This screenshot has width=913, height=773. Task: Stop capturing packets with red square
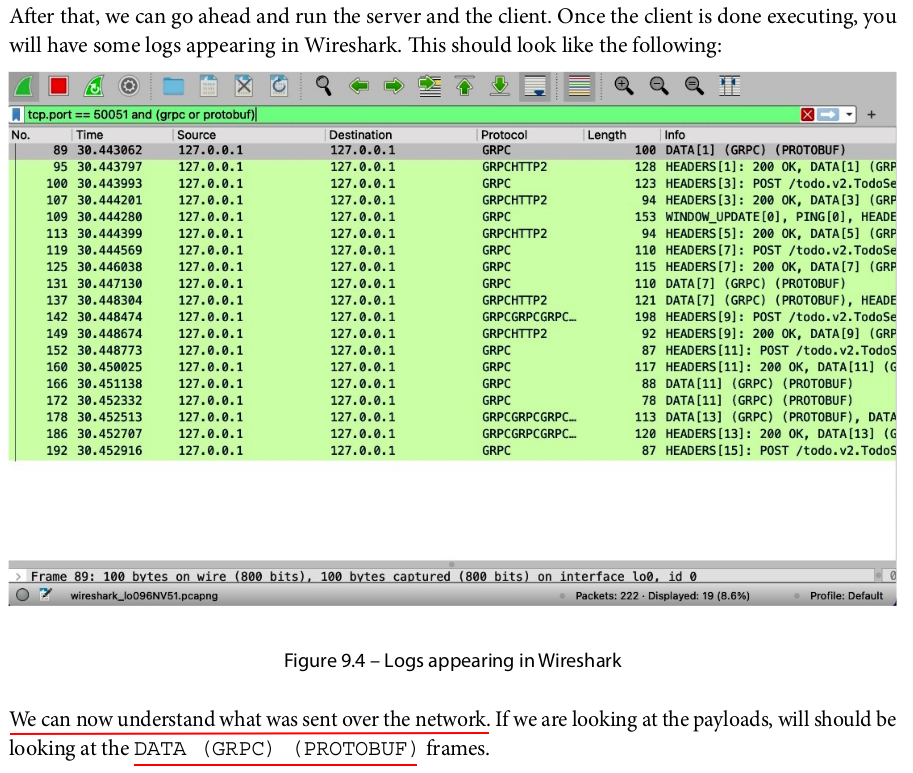tap(59, 87)
